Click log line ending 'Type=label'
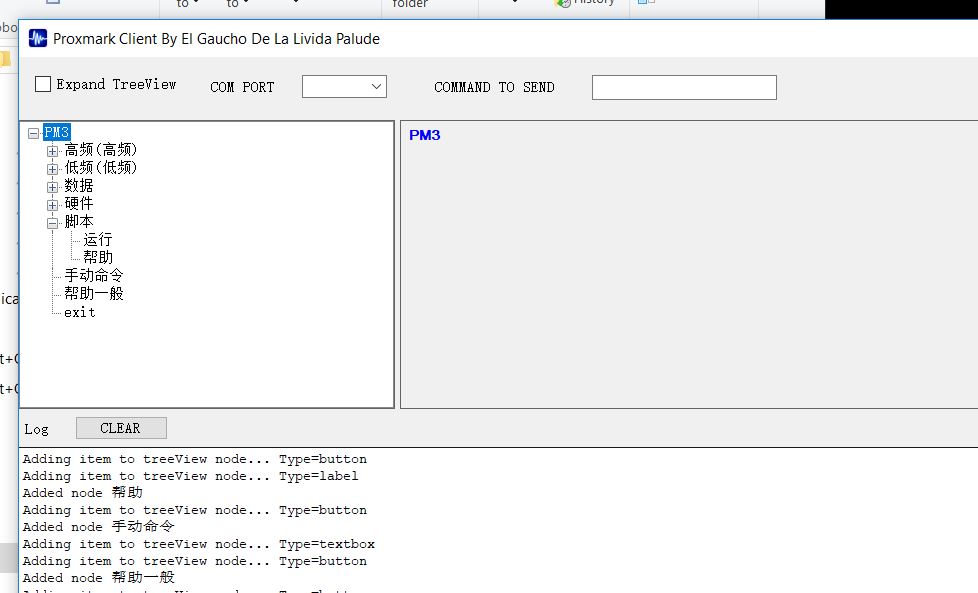This screenshot has height=593, width=978. [190, 476]
